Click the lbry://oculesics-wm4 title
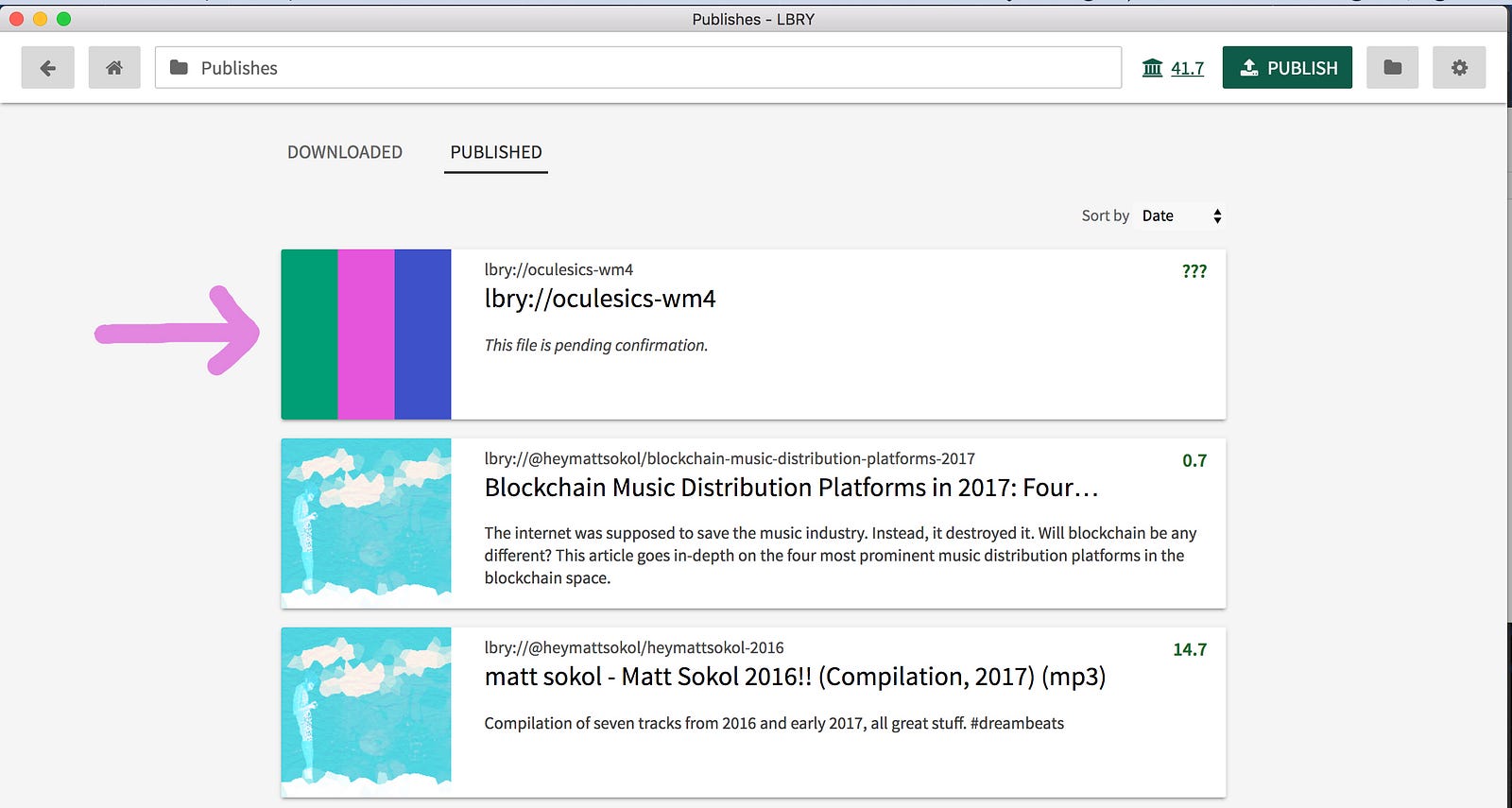 click(600, 299)
